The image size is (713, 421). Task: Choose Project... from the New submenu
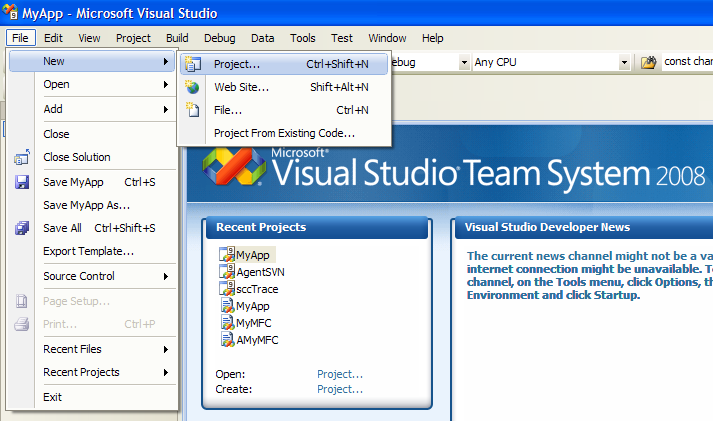[284, 64]
